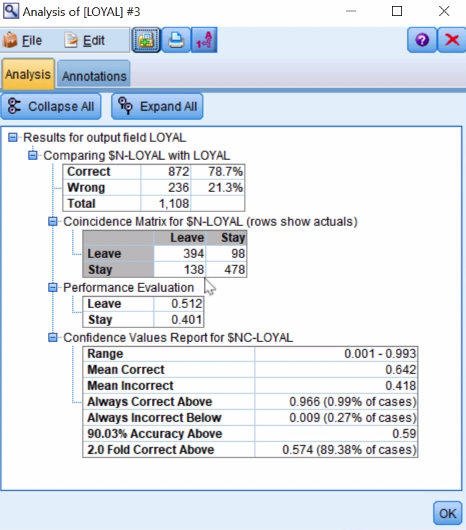Click the OK button

point(447,513)
